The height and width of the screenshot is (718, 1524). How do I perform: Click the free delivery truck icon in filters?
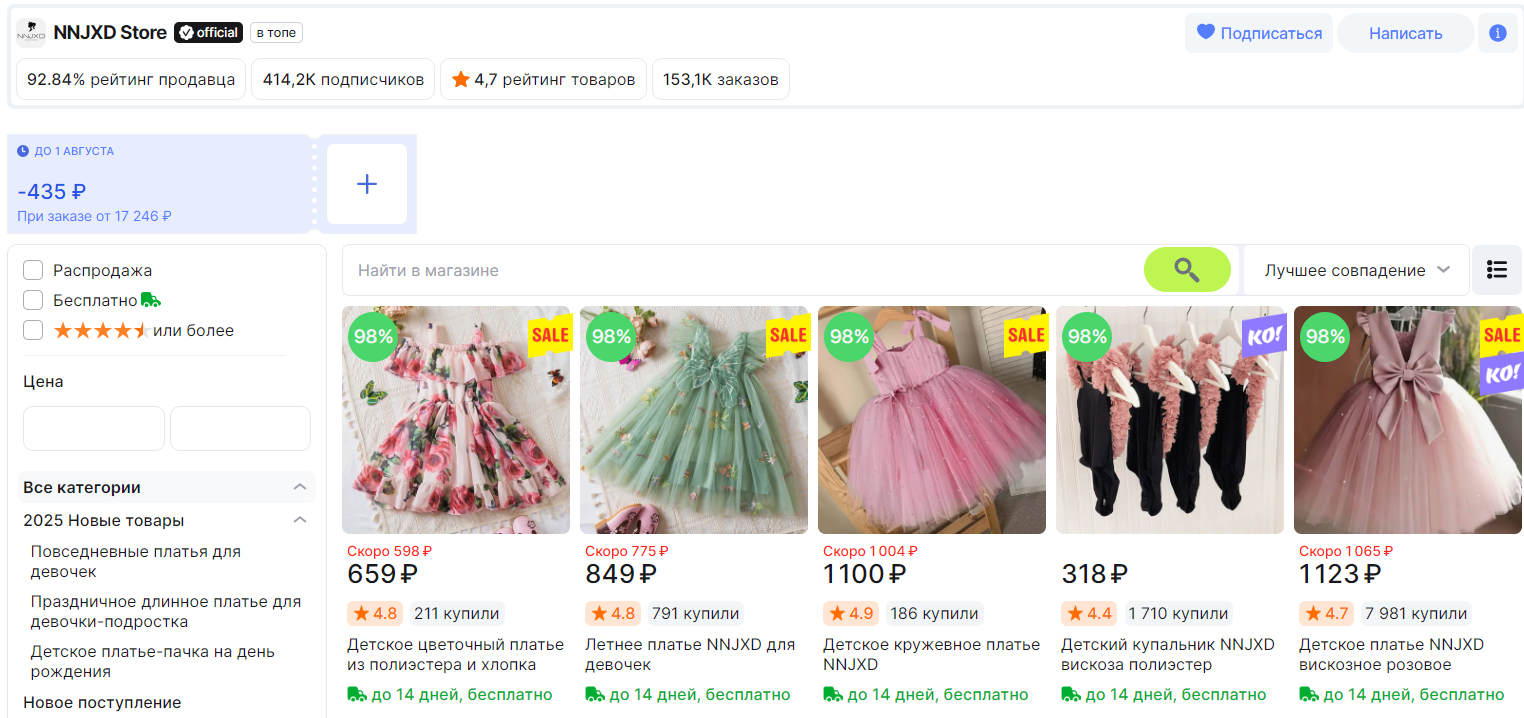point(151,300)
